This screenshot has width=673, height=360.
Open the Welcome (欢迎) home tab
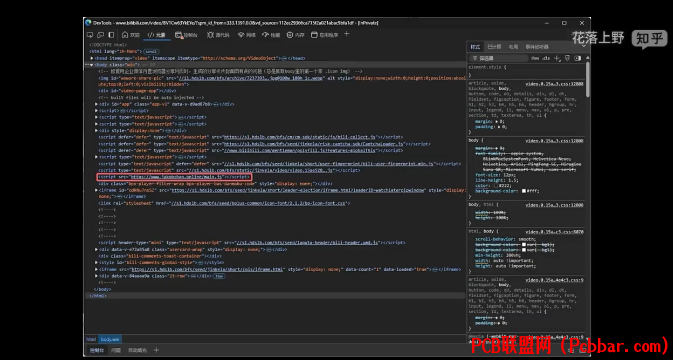[130, 35]
